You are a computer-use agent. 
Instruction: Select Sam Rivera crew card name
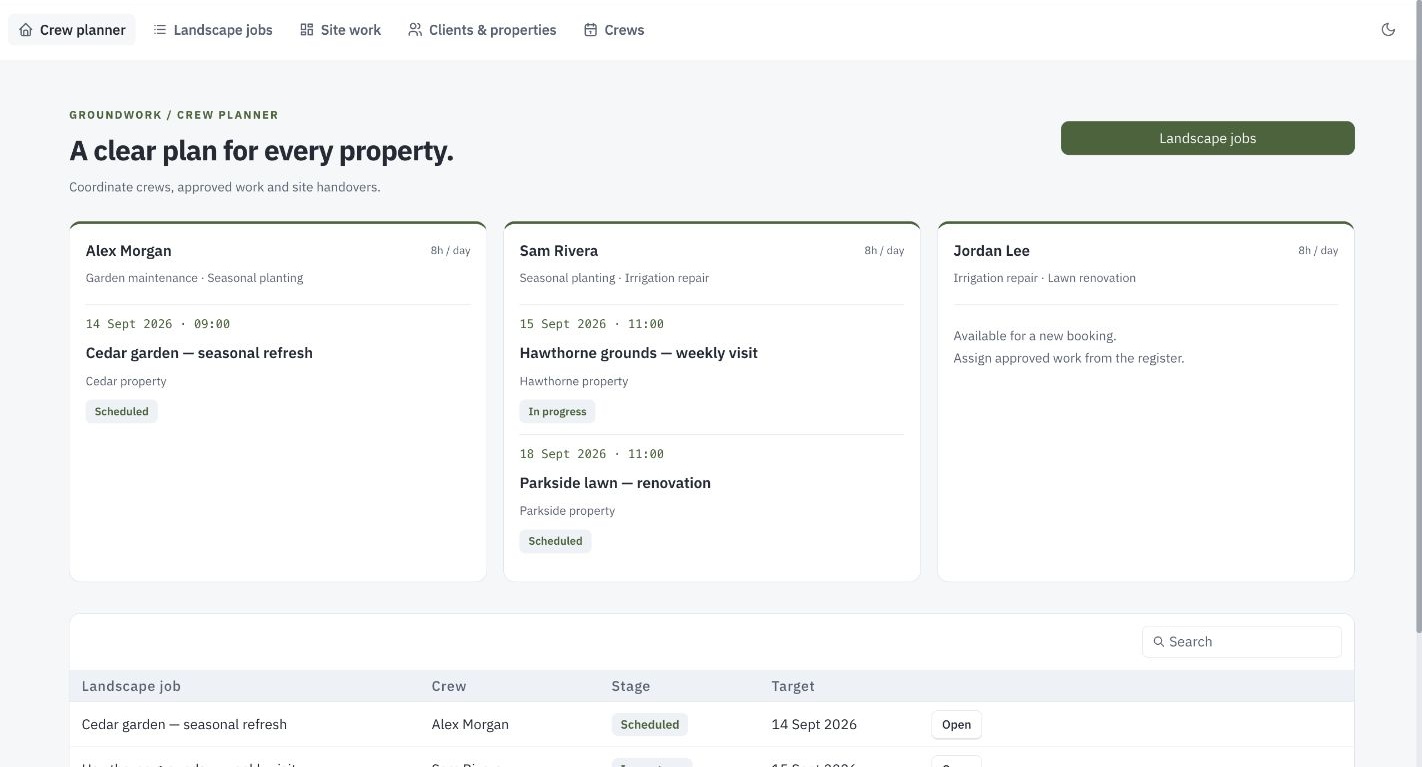[x=559, y=251]
